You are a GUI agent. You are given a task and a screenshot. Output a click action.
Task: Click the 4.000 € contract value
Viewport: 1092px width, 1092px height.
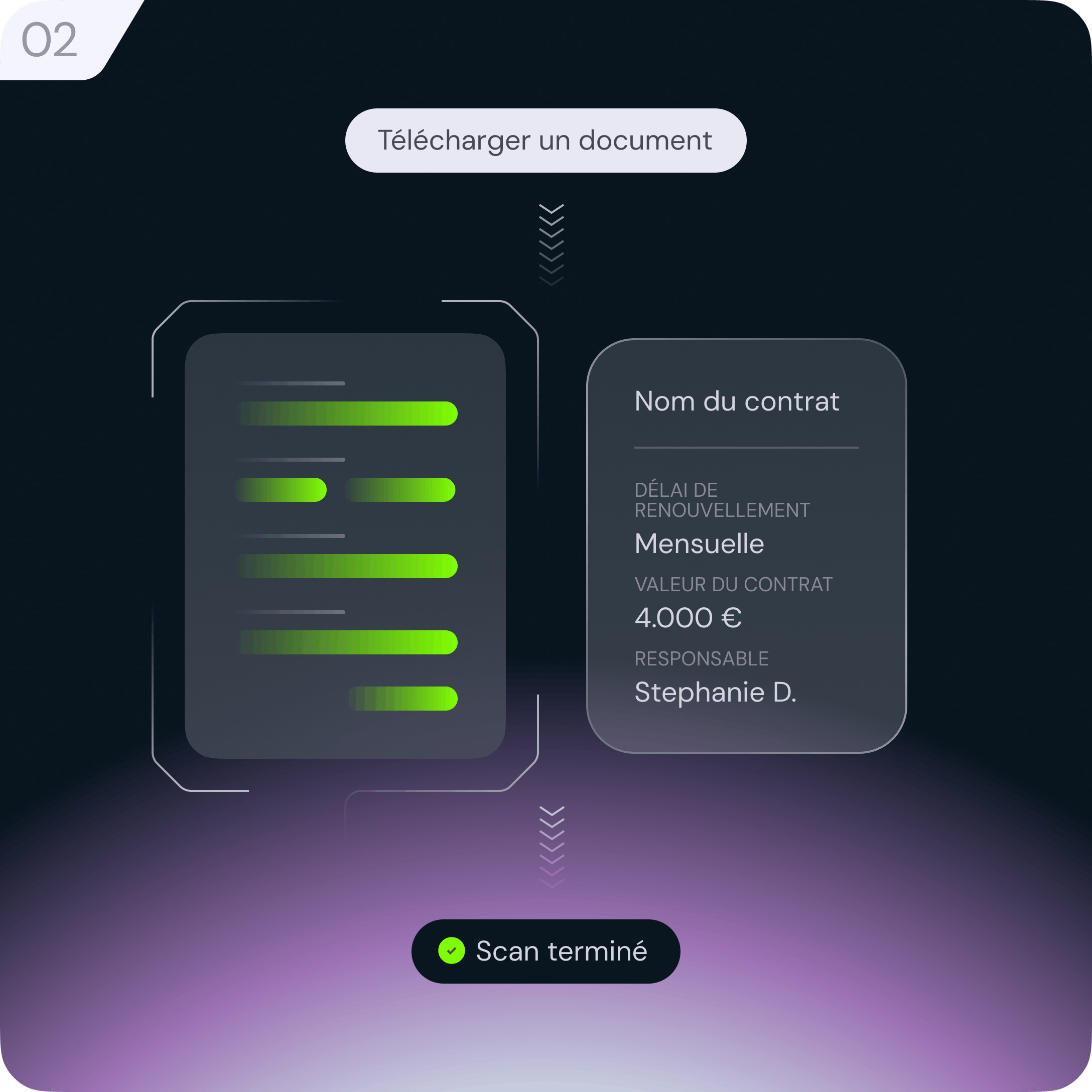coord(688,617)
